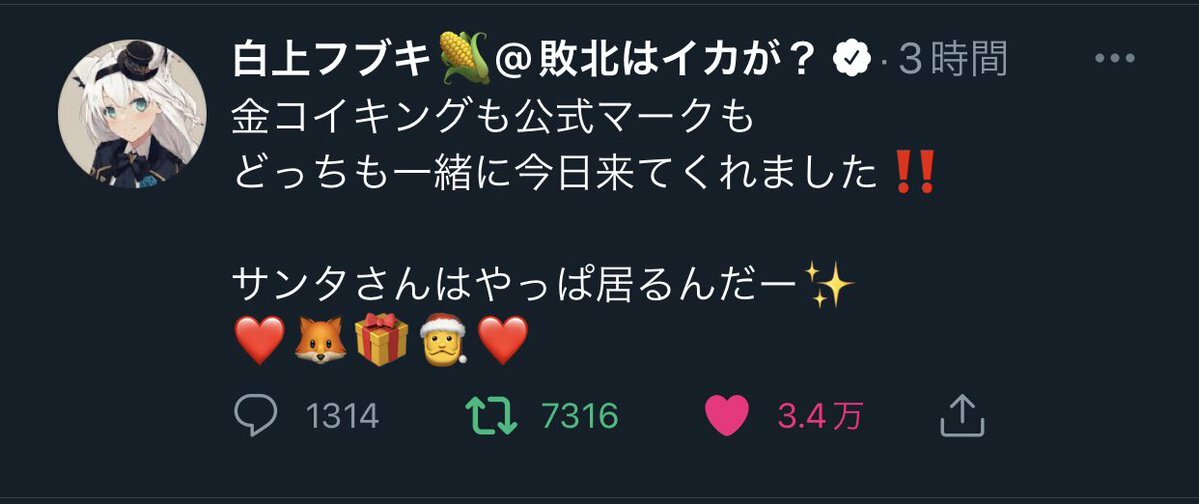Image resolution: width=1199 pixels, height=504 pixels.
Task: Toggle the pink like heart icon
Action: point(726,416)
